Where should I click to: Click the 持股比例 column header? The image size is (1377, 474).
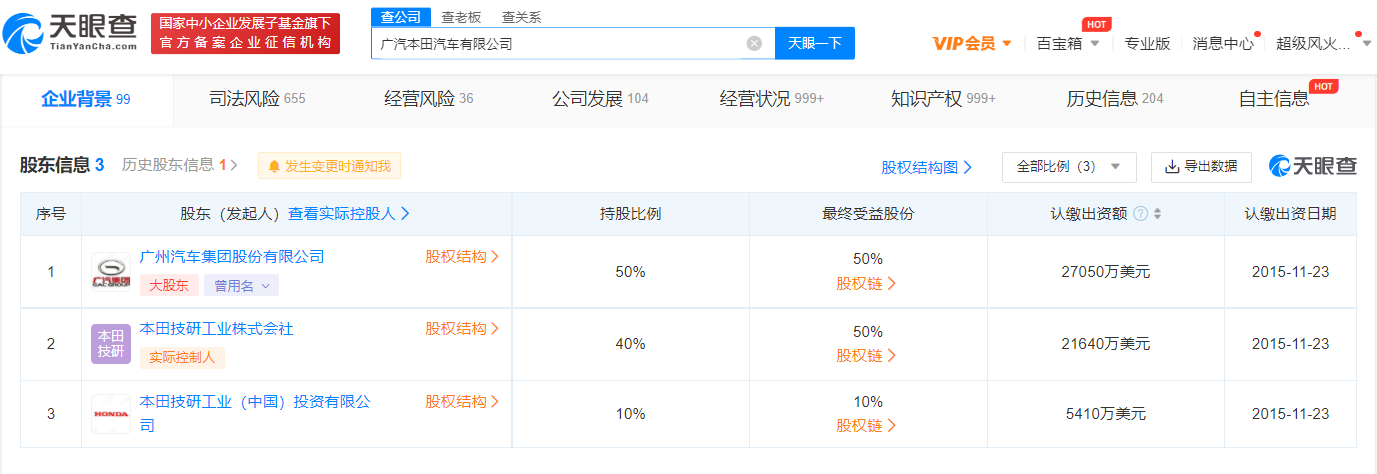[x=630, y=214]
